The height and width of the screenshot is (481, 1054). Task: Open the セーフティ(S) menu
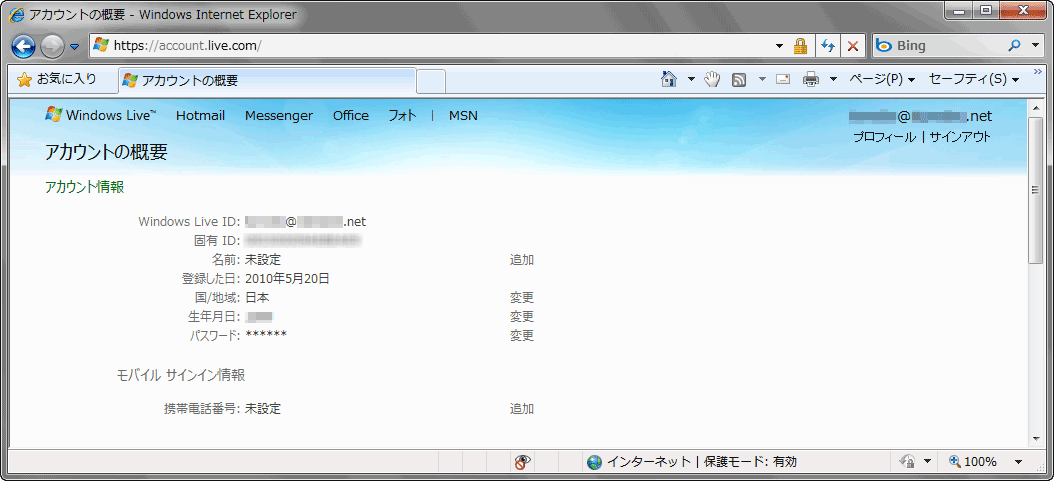point(974,79)
